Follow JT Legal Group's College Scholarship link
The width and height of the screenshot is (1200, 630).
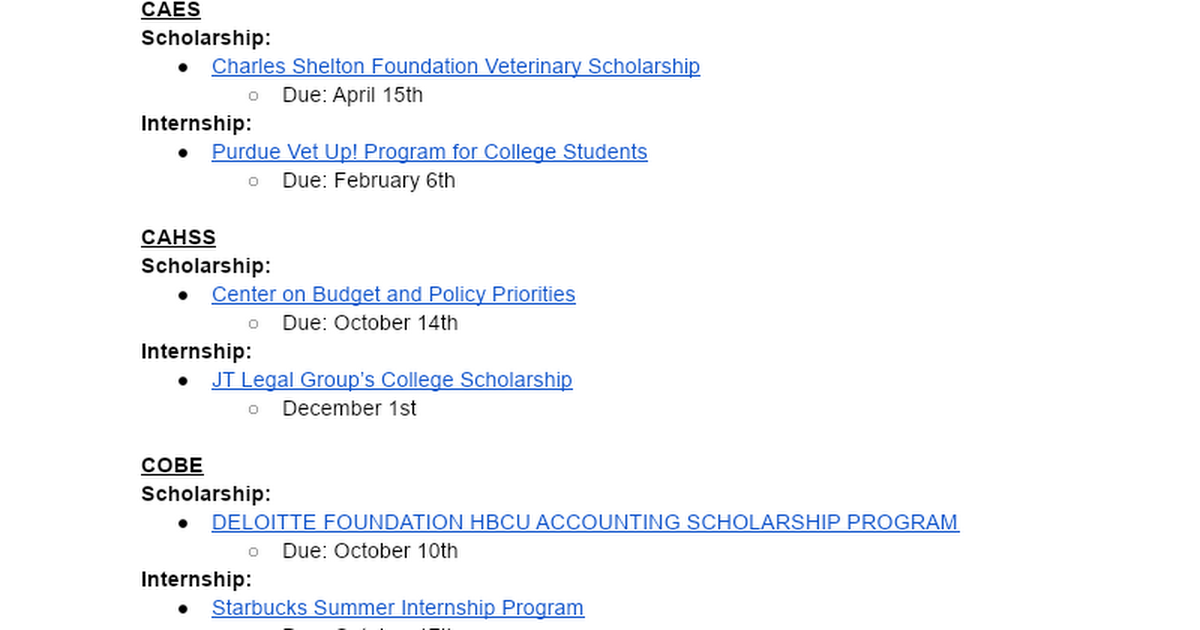[x=392, y=380]
